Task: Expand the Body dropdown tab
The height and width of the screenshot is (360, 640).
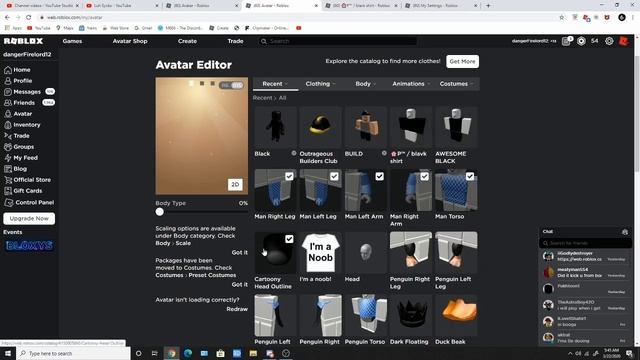Action: point(366,84)
